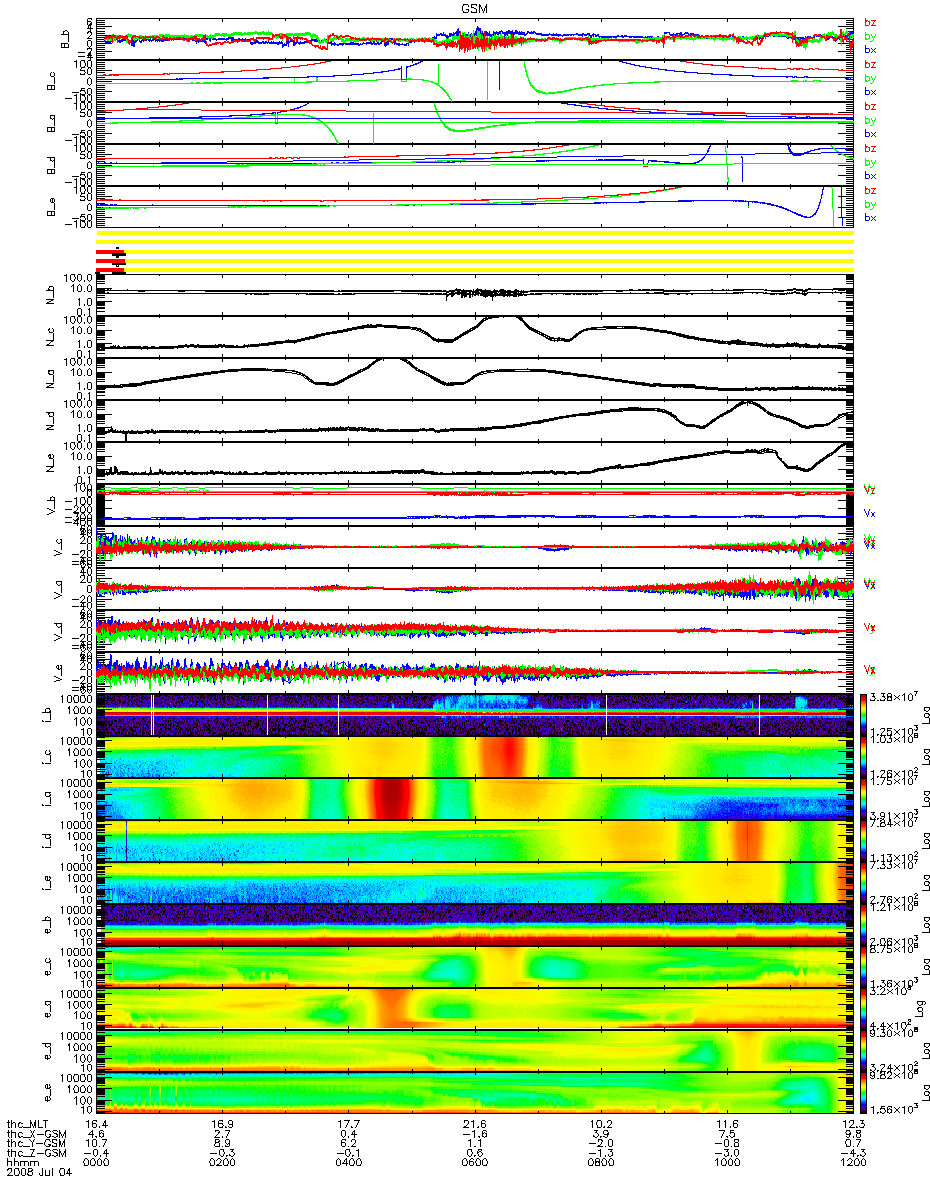Select the B_c panel axis label
The height and width of the screenshot is (1200, 930).
point(50,81)
